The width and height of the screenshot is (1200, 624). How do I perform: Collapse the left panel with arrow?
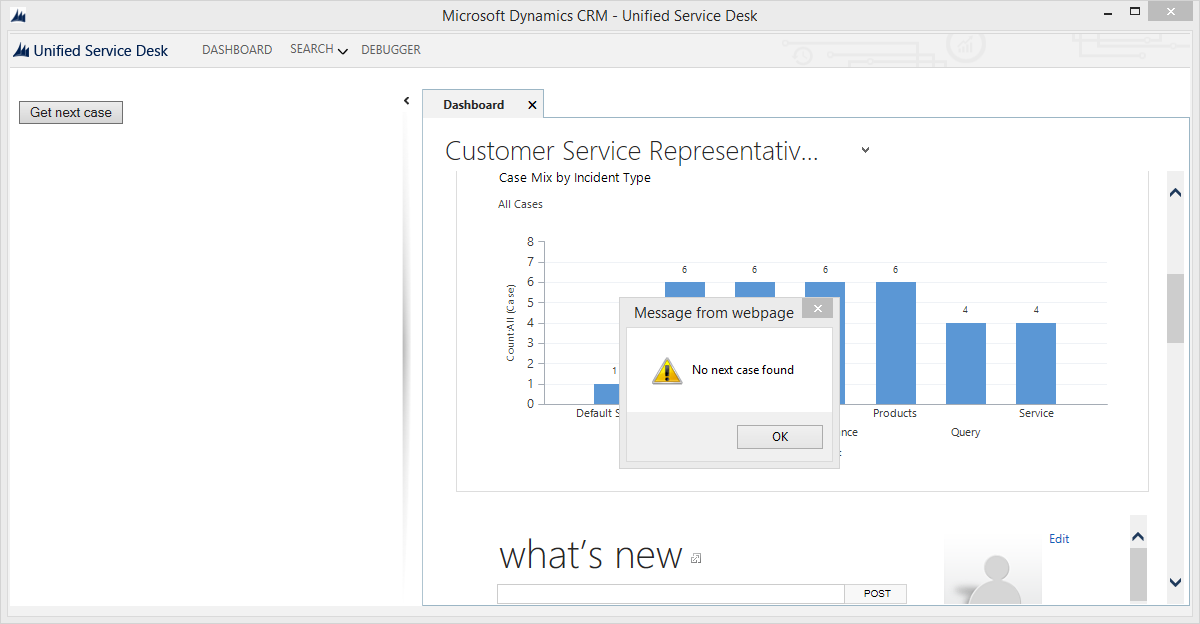pos(407,101)
